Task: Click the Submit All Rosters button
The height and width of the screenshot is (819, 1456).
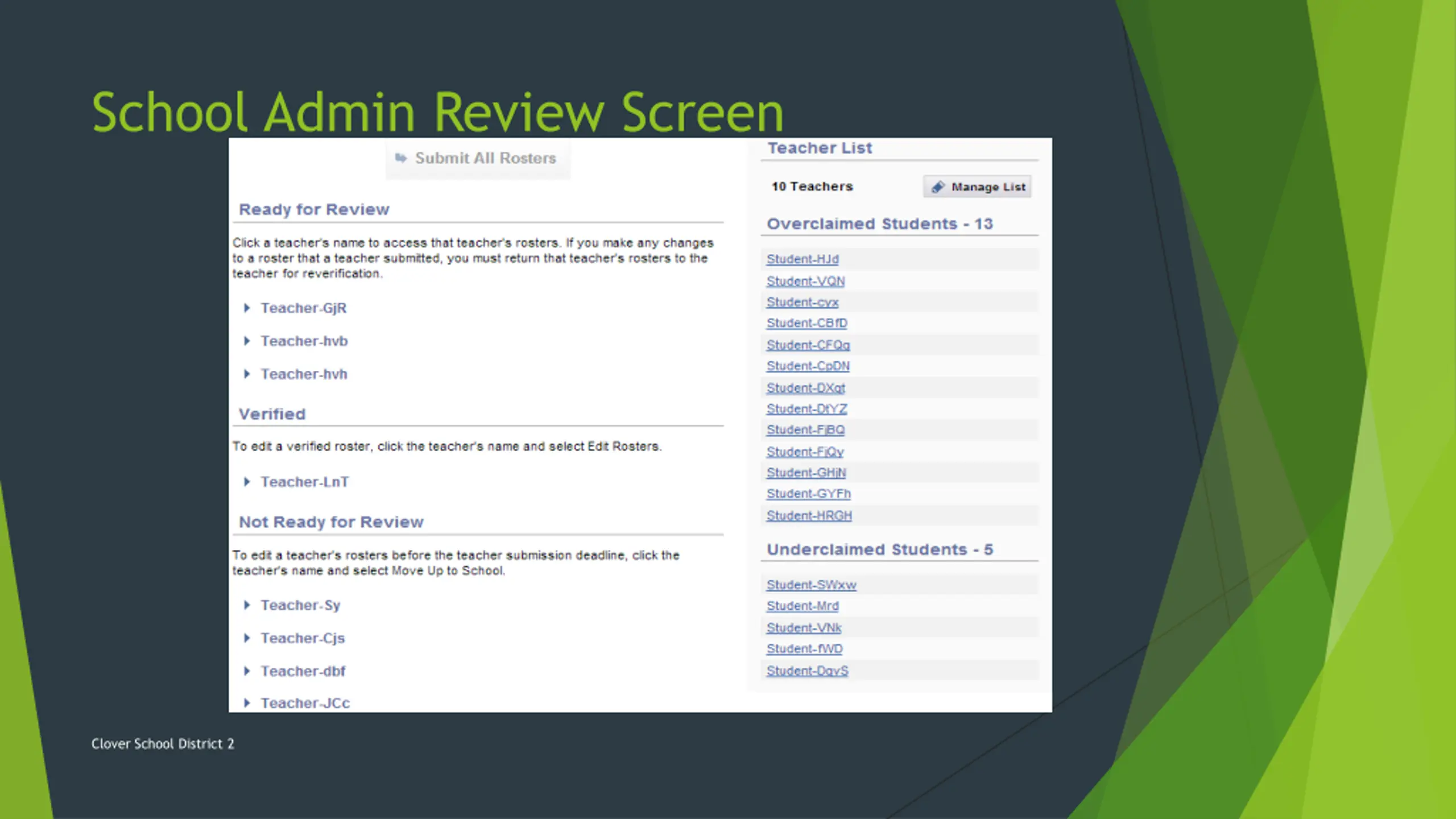Action: tap(478, 159)
